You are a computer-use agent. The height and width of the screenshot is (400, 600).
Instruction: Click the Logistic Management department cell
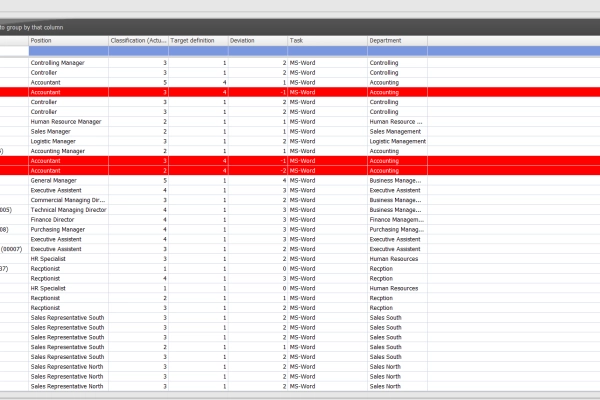click(x=397, y=141)
